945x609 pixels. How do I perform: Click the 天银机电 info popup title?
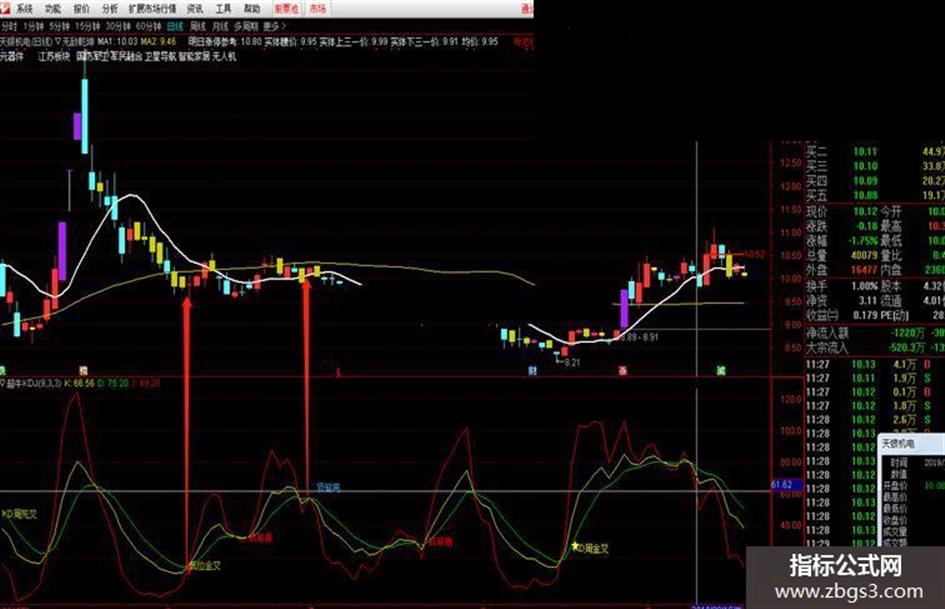898,444
